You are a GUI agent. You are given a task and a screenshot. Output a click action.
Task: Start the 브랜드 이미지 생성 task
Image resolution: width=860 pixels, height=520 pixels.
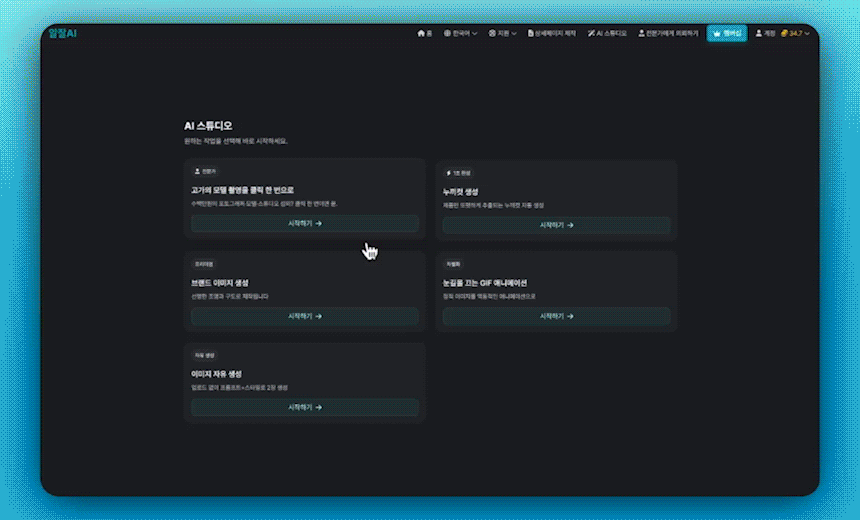point(305,316)
